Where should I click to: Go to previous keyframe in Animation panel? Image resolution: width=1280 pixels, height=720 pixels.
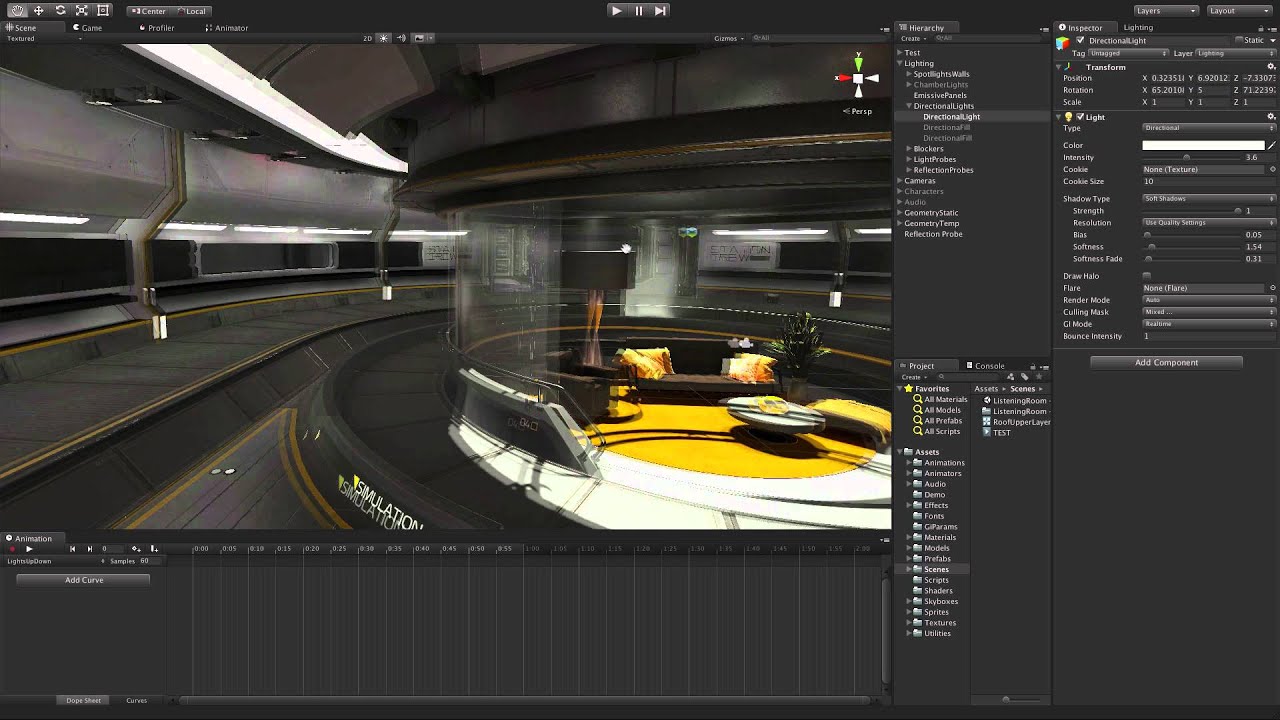point(72,549)
